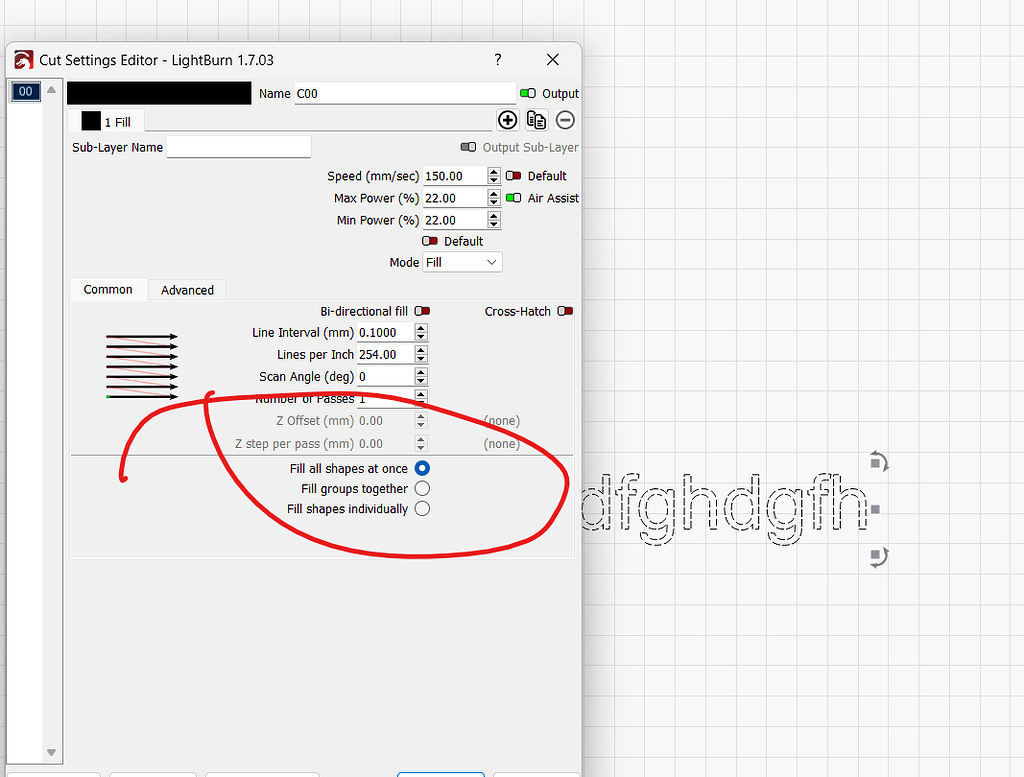
Task: Click the LightBurn logo in the title bar
Action: tap(23, 60)
